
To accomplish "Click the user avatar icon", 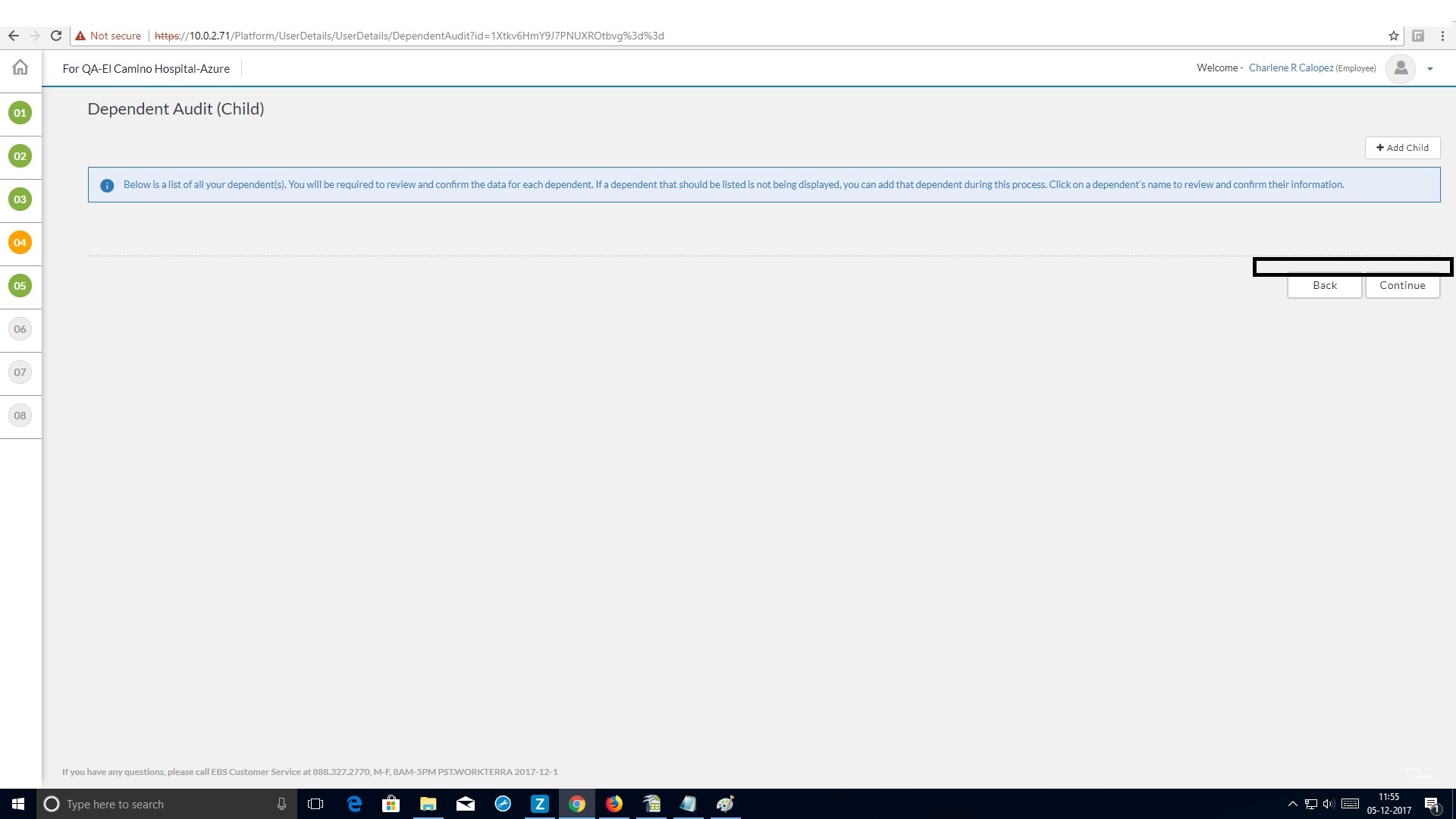I will click(1400, 68).
